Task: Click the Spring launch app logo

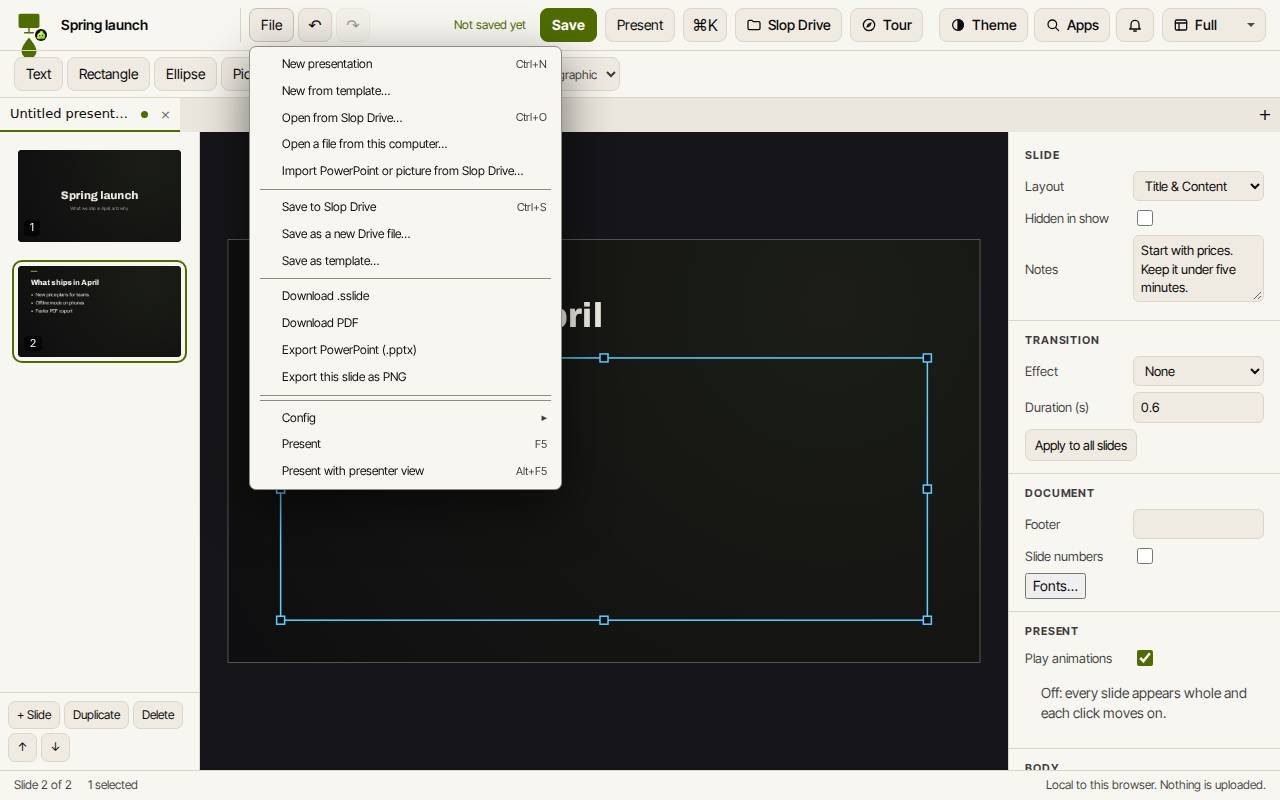Action: (x=32, y=33)
